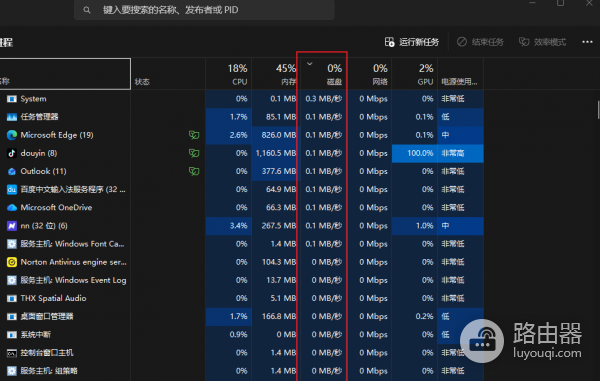Sort by the 内存 memory column header
600x381 pixels.
[x=274, y=74]
